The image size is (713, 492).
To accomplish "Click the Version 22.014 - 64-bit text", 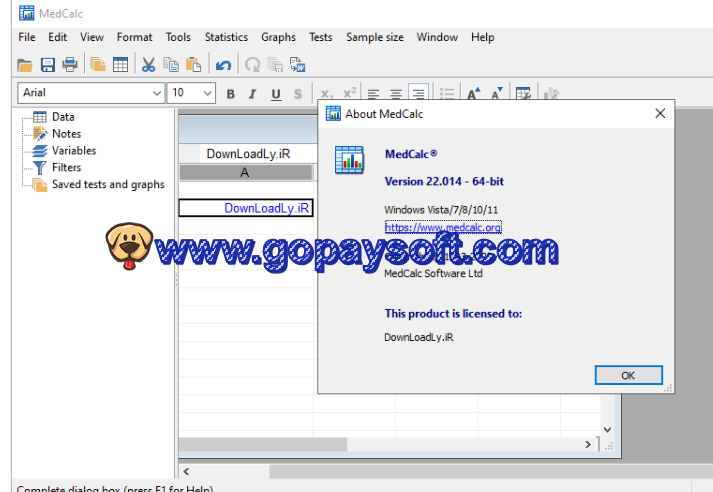I will [444, 181].
